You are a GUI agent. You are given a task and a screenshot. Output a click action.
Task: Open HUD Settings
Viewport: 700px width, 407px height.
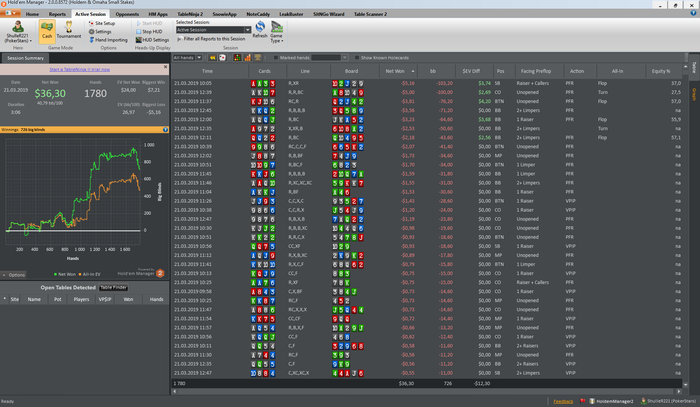pyautogui.click(x=152, y=40)
